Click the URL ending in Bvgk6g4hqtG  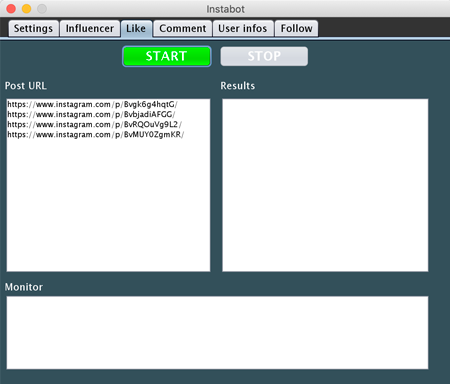[92, 105]
